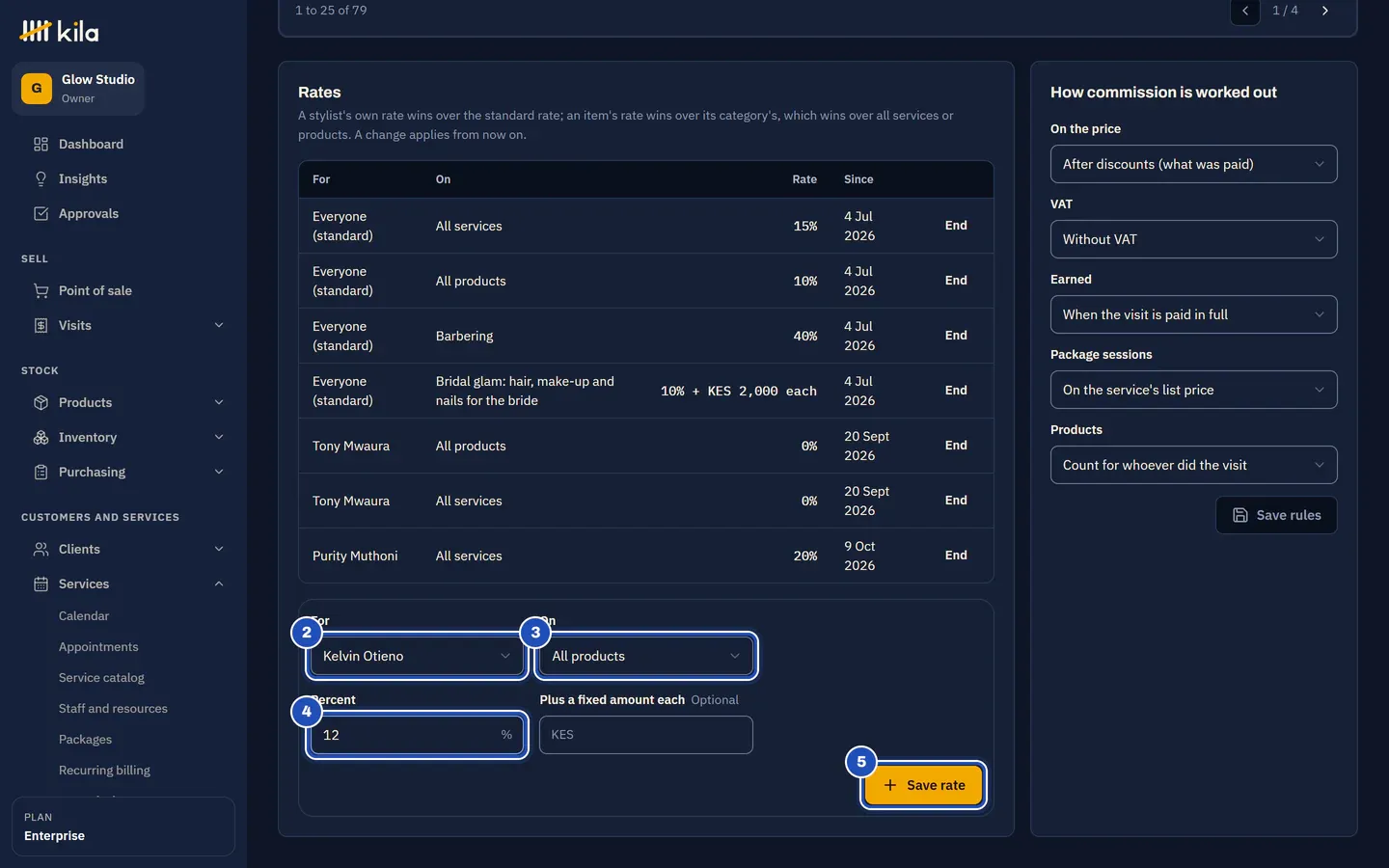1389x868 pixels.
Task: Open the VAT dropdown
Action: point(1193,239)
